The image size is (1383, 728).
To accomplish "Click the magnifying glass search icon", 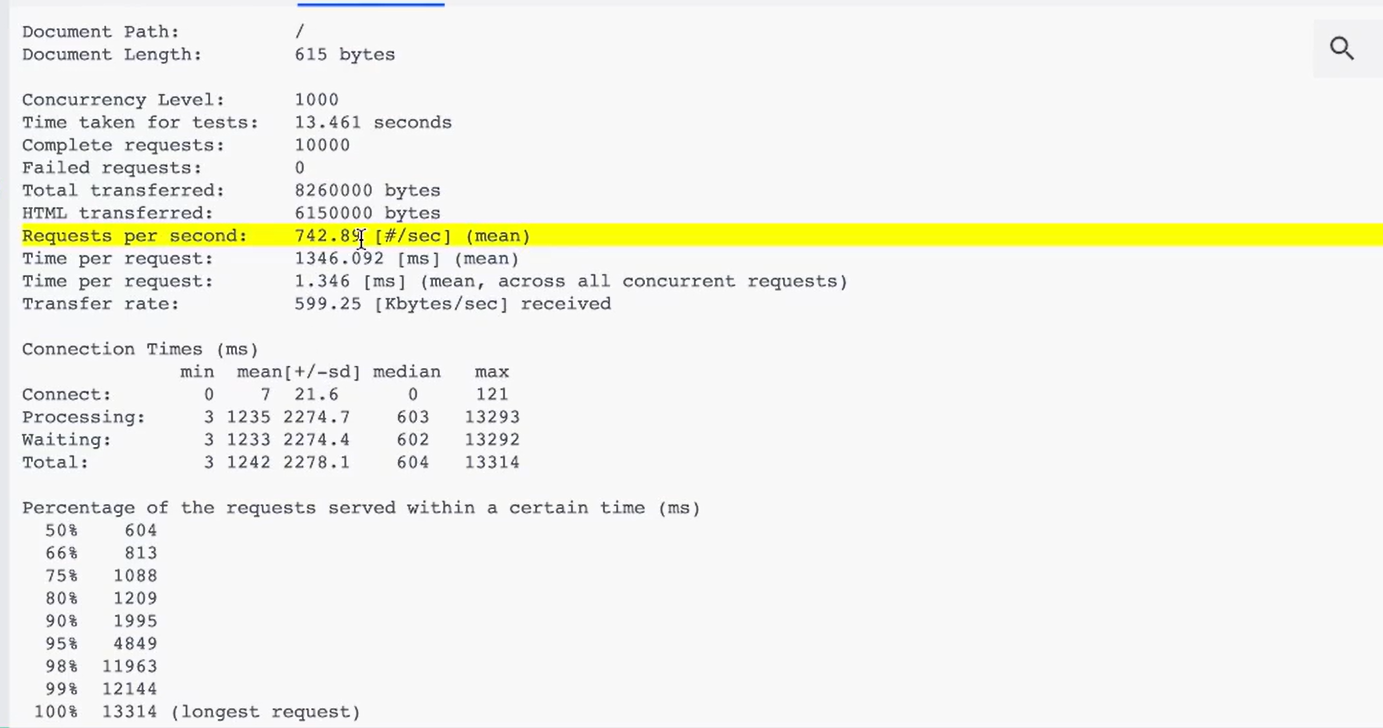I will click(x=1341, y=48).
